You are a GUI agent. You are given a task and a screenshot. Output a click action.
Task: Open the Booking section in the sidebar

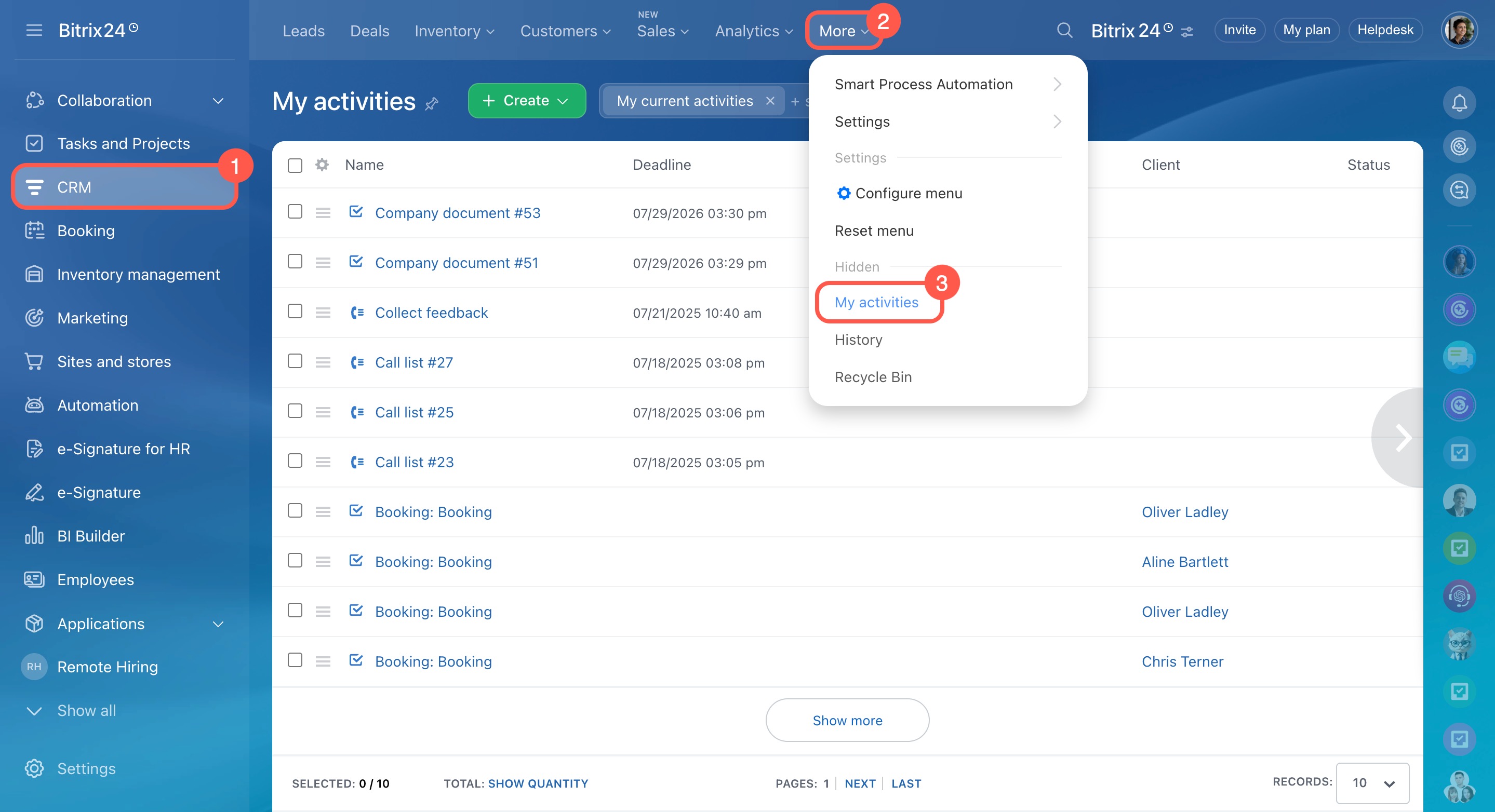coord(86,231)
